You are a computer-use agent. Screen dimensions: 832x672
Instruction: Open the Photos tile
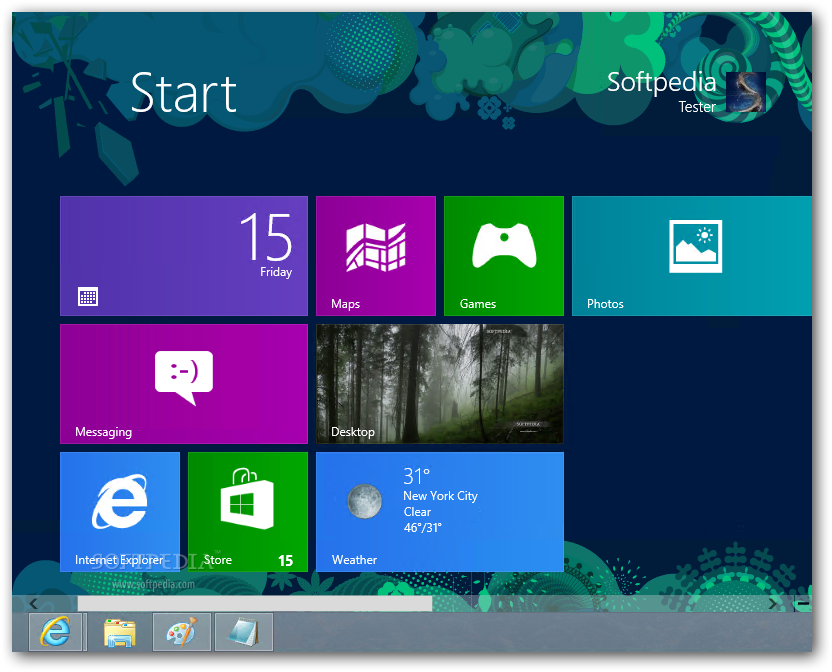tap(692, 256)
